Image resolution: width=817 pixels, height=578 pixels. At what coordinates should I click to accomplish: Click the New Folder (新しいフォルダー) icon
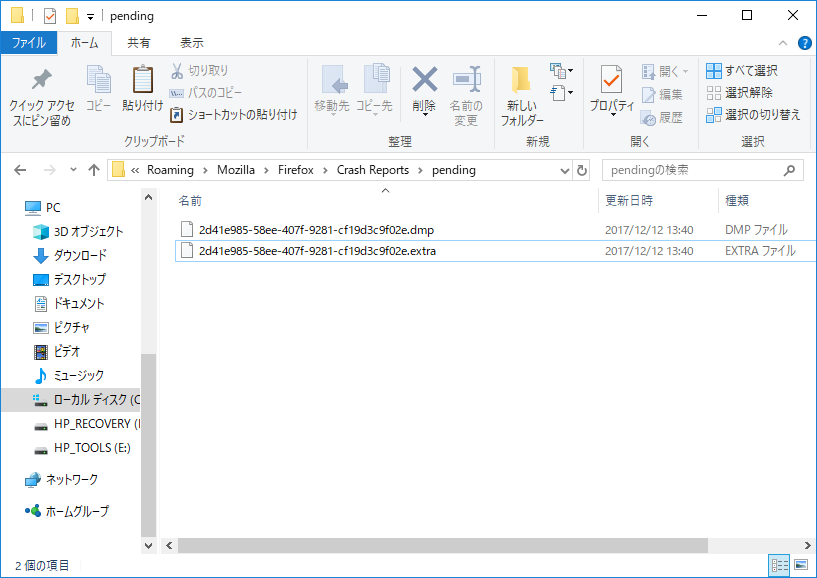pyautogui.click(x=522, y=81)
